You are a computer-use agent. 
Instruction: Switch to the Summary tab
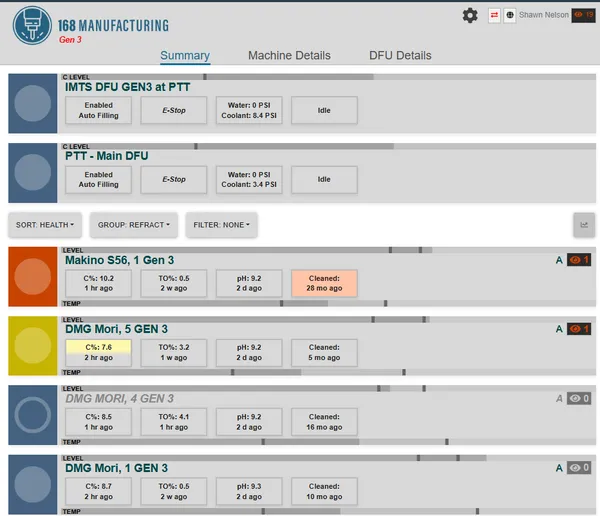[x=185, y=56]
